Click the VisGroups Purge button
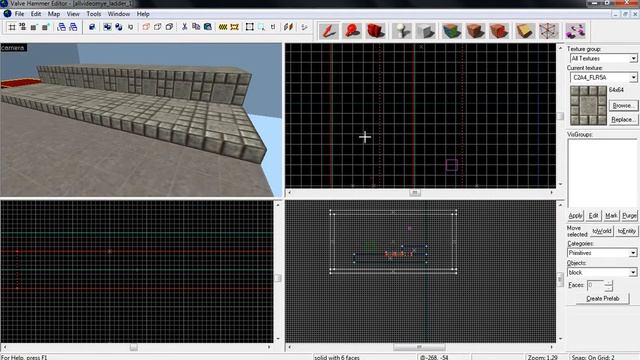The width and height of the screenshot is (640, 360). (629, 216)
